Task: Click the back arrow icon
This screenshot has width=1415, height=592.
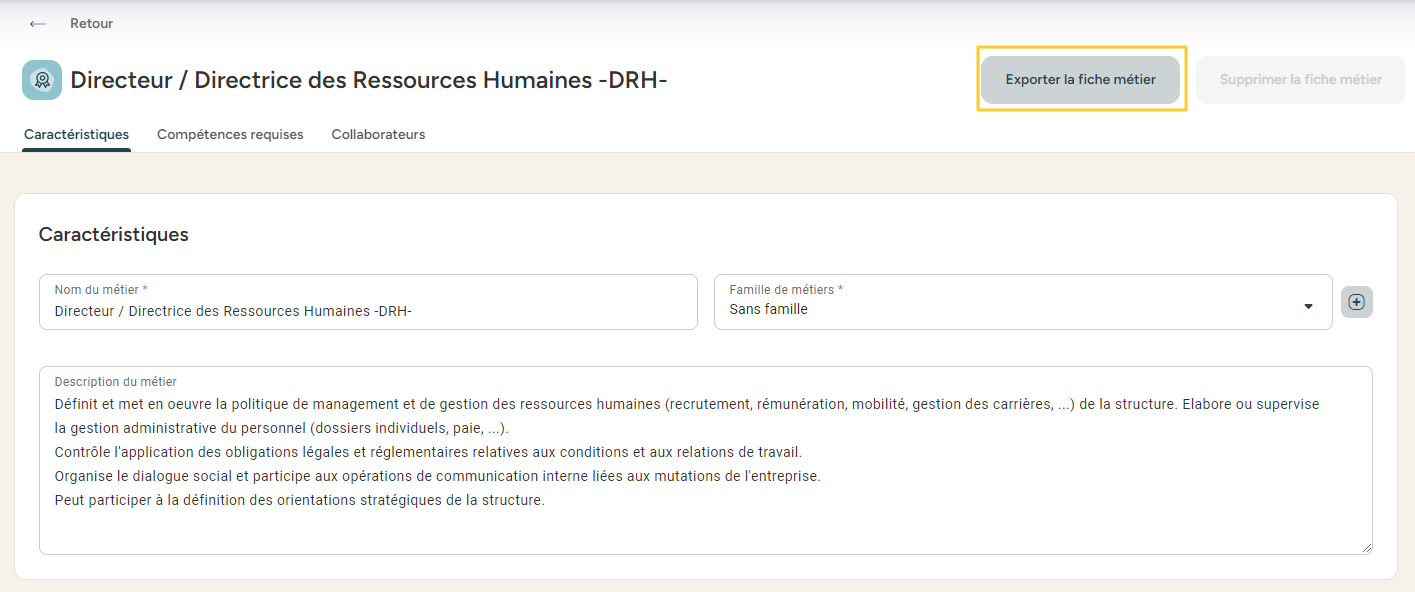Action: (38, 24)
